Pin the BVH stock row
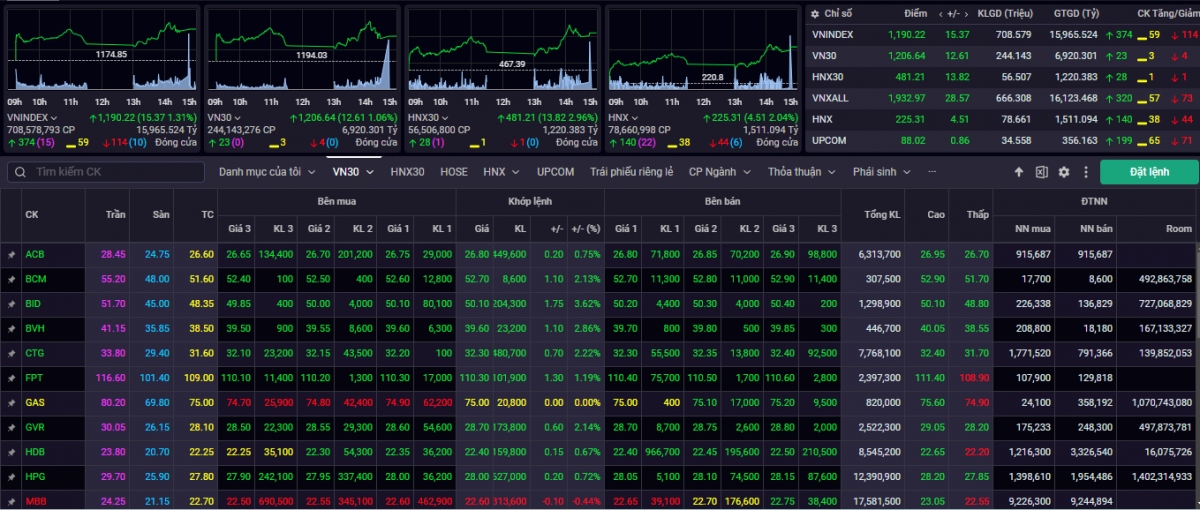This screenshot has width=1200, height=510. (x=12, y=328)
